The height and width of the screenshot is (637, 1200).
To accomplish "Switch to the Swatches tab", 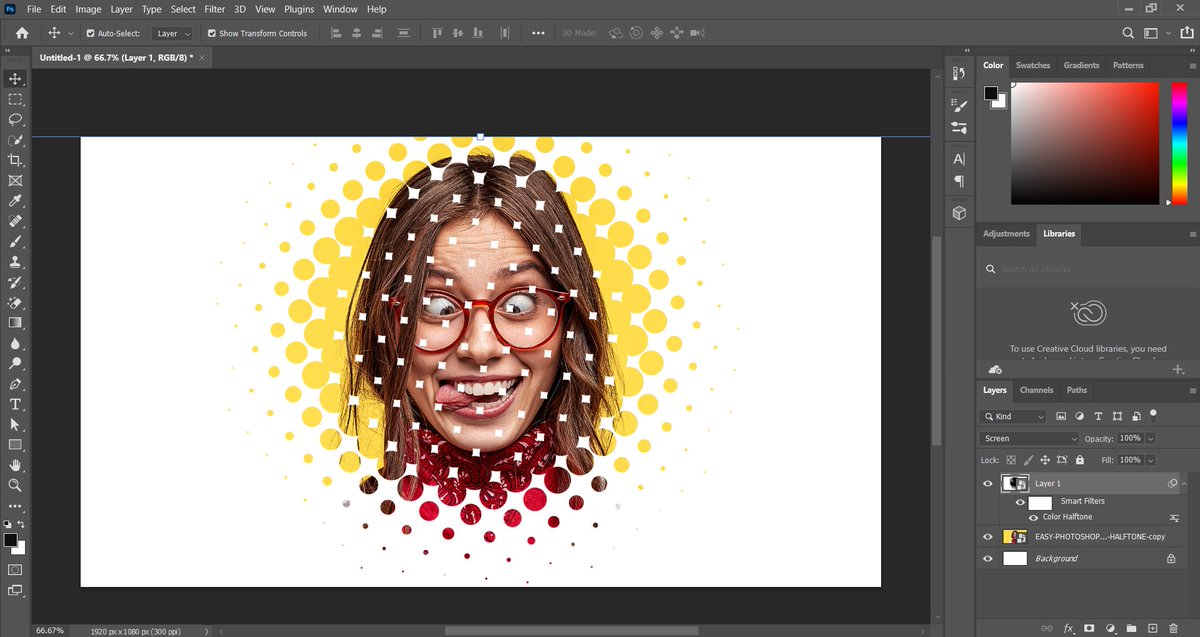I will 1033,65.
